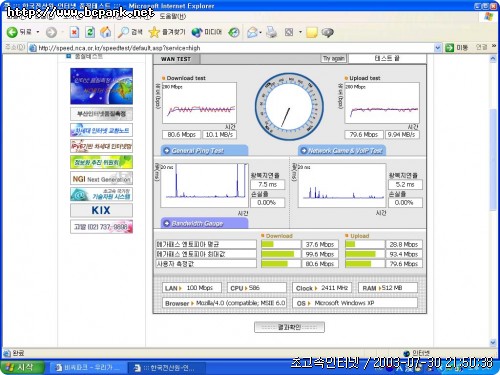Open the IPv6 next-generation Internet banner
Image resolution: width=500 pixels, height=375 pixels.
coord(101,146)
